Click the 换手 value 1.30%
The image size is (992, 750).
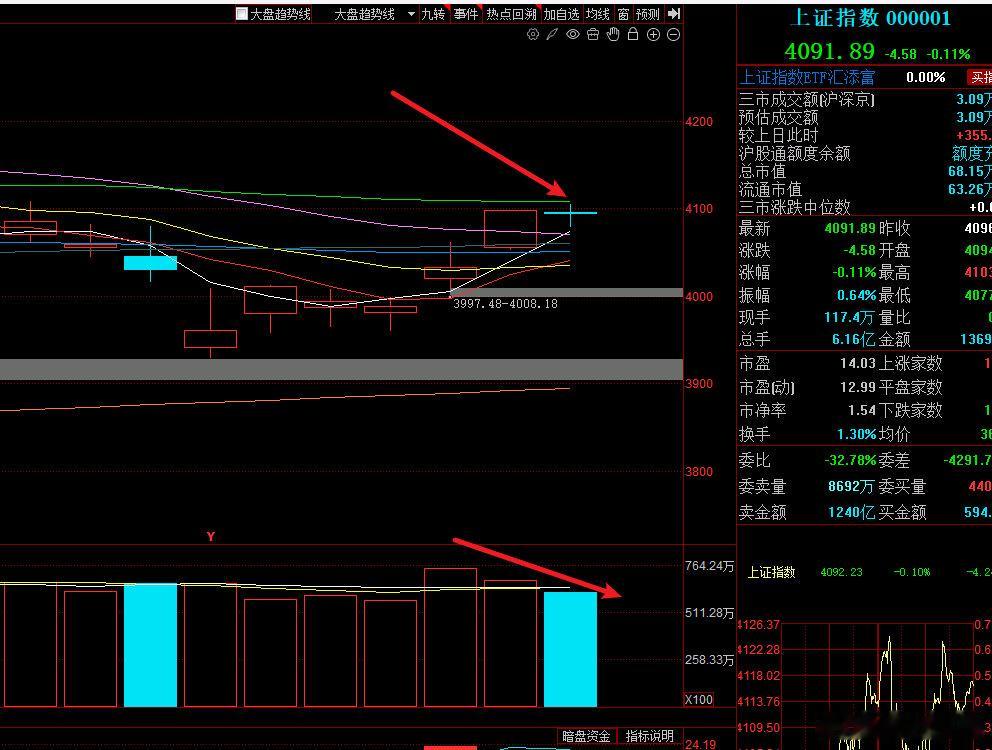pyautogui.click(x=856, y=434)
